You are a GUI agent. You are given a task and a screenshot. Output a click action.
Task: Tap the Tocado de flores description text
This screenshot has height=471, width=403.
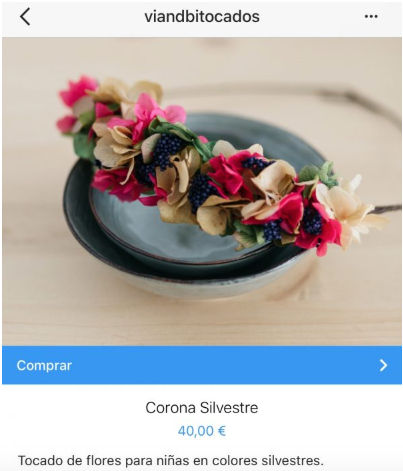tap(170, 461)
